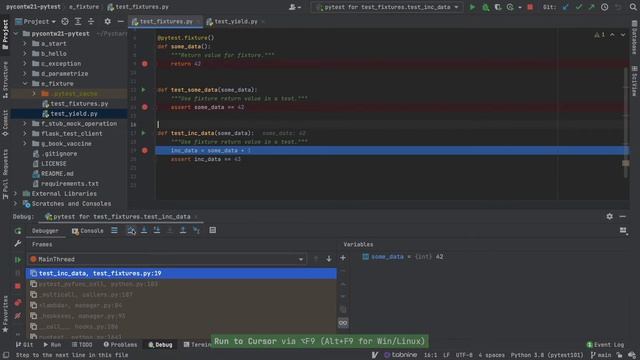Image resolution: width=640 pixels, height=360 pixels.
Task: Open the Project view dropdown
Action: coord(36,21)
